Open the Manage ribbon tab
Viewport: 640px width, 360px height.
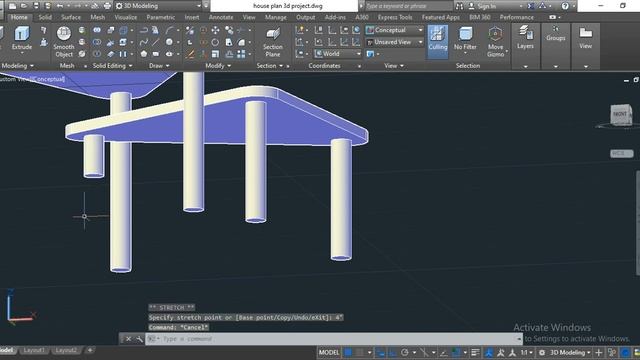(x=276, y=17)
